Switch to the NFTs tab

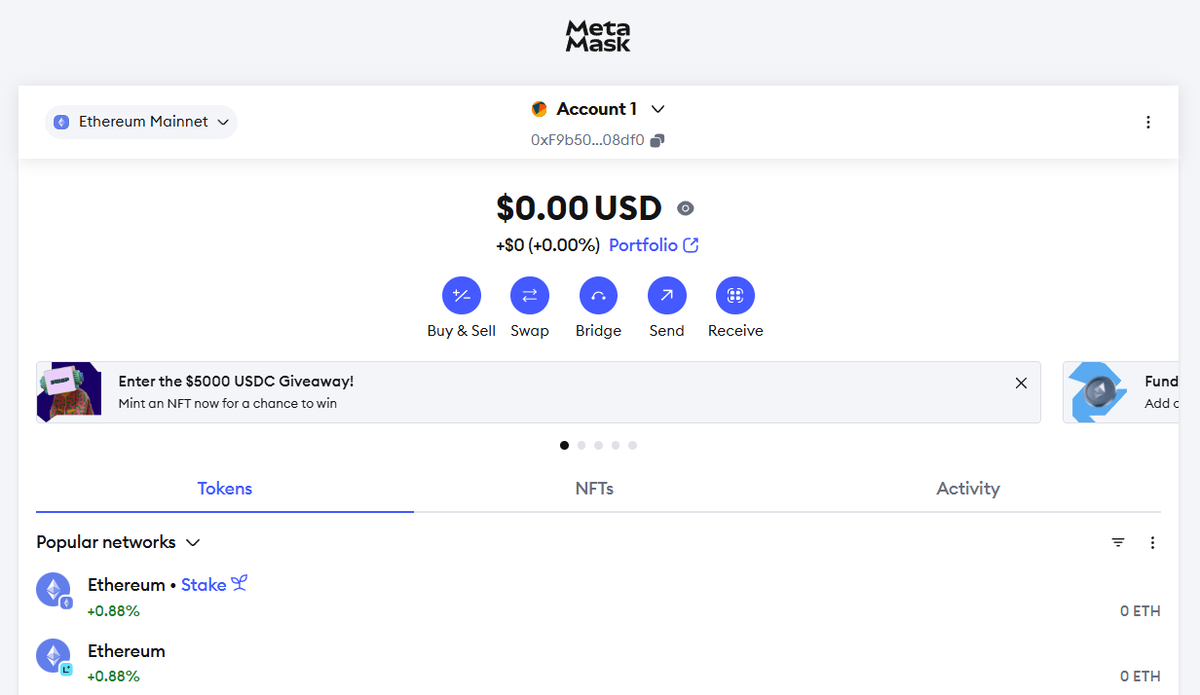tap(594, 489)
